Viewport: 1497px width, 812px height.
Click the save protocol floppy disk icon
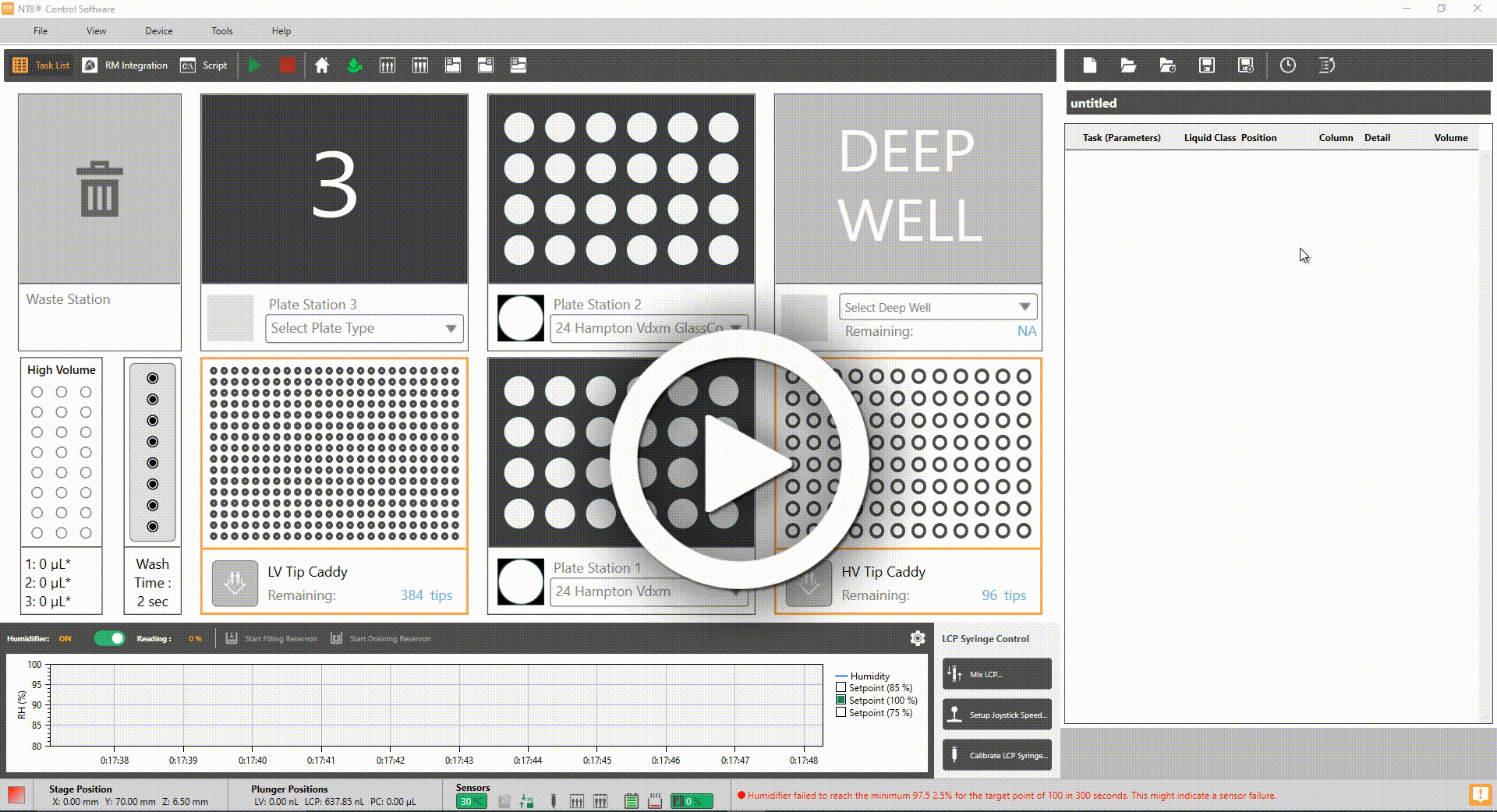pyautogui.click(x=1206, y=65)
